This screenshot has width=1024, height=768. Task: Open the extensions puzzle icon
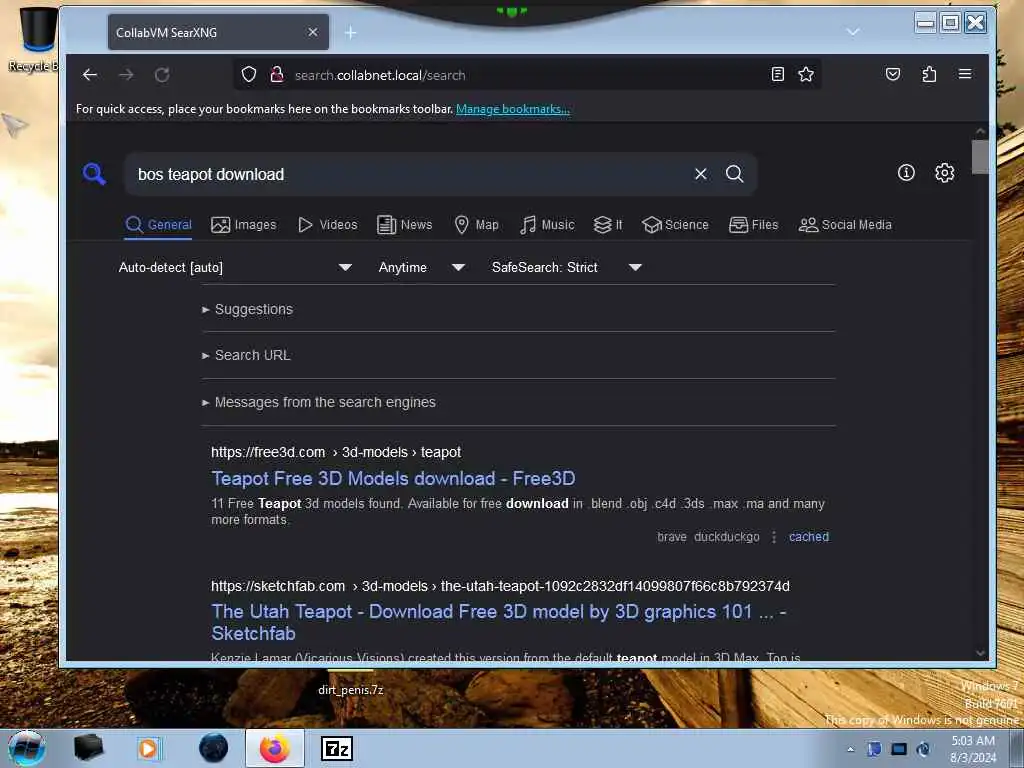(x=929, y=74)
